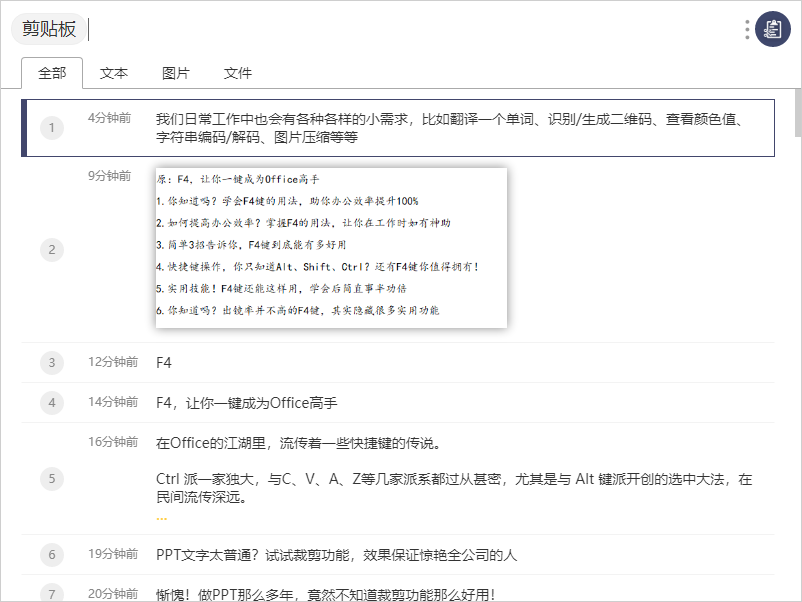This screenshot has width=802, height=602.
Task: Select the clipboard entry reading just F4
Action: 398,363
